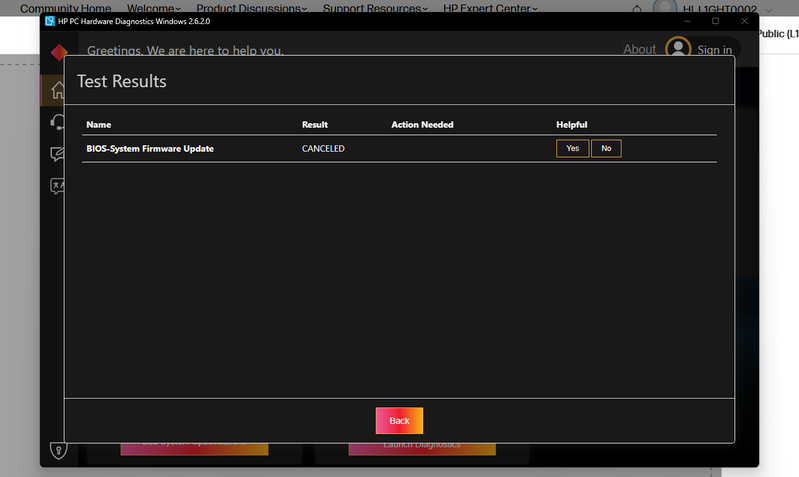Open the support headset sidebar icon

(x=58, y=122)
